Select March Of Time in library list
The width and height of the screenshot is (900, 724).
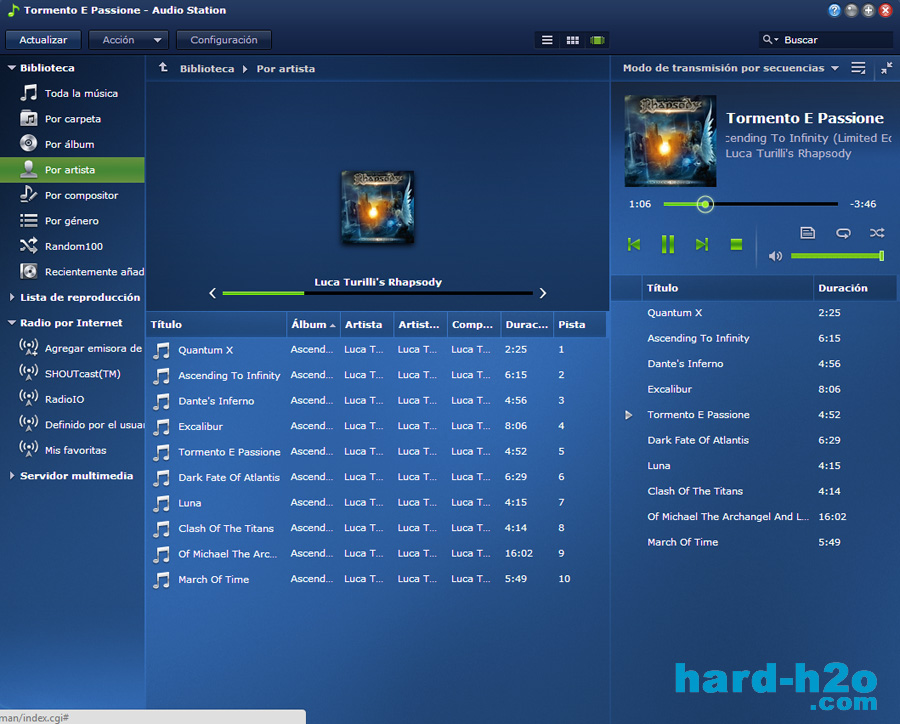pos(377,579)
